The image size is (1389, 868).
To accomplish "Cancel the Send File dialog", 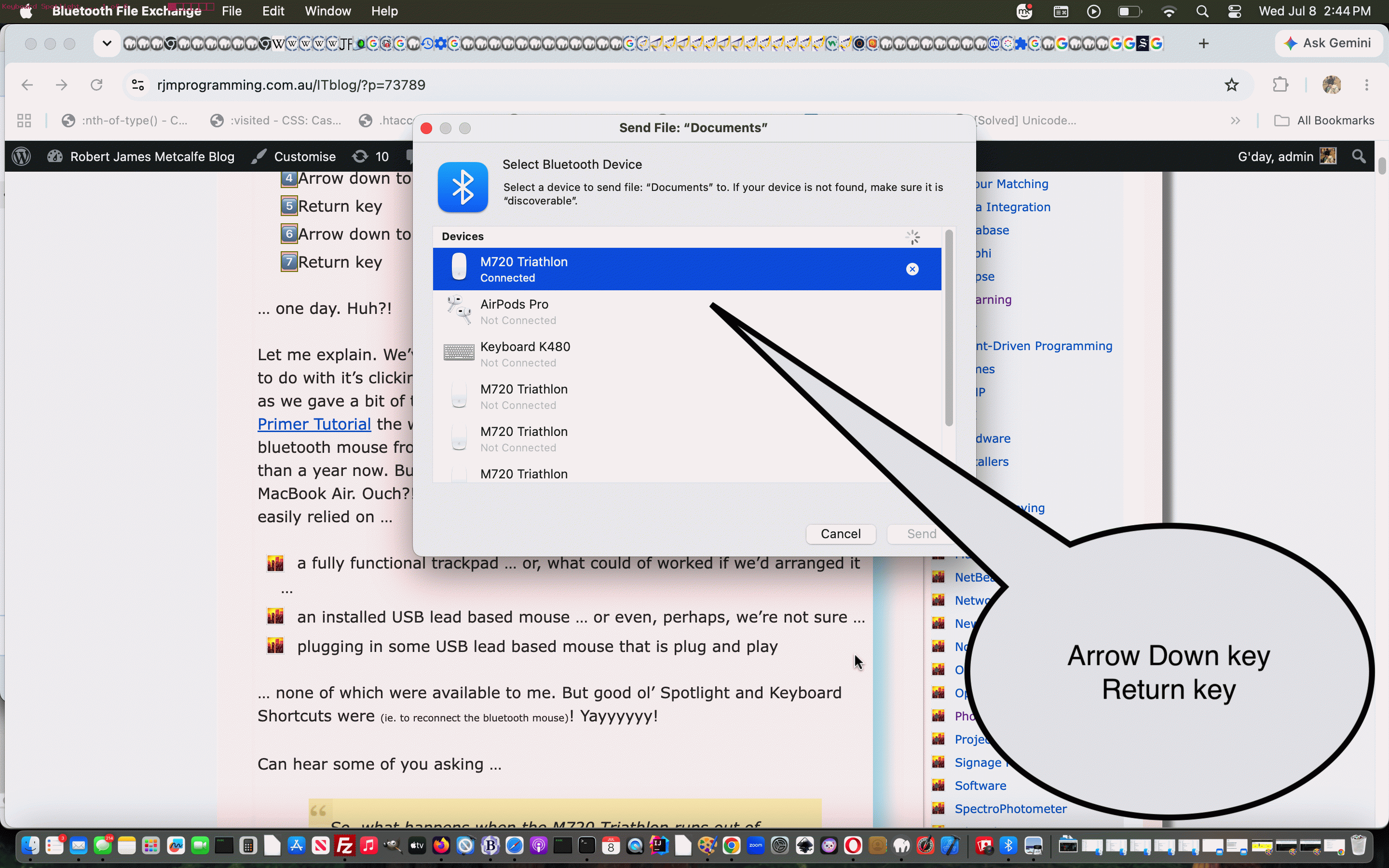I will point(840,534).
